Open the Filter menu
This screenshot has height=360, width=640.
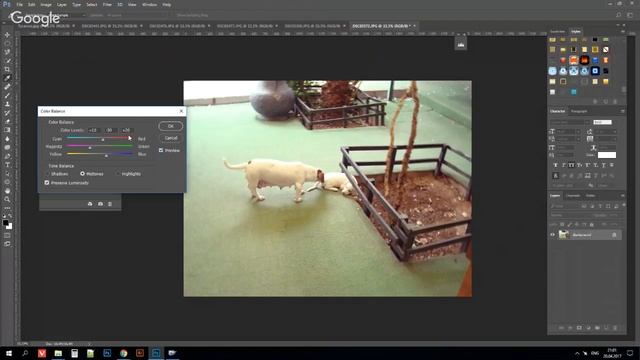[x=107, y=4]
